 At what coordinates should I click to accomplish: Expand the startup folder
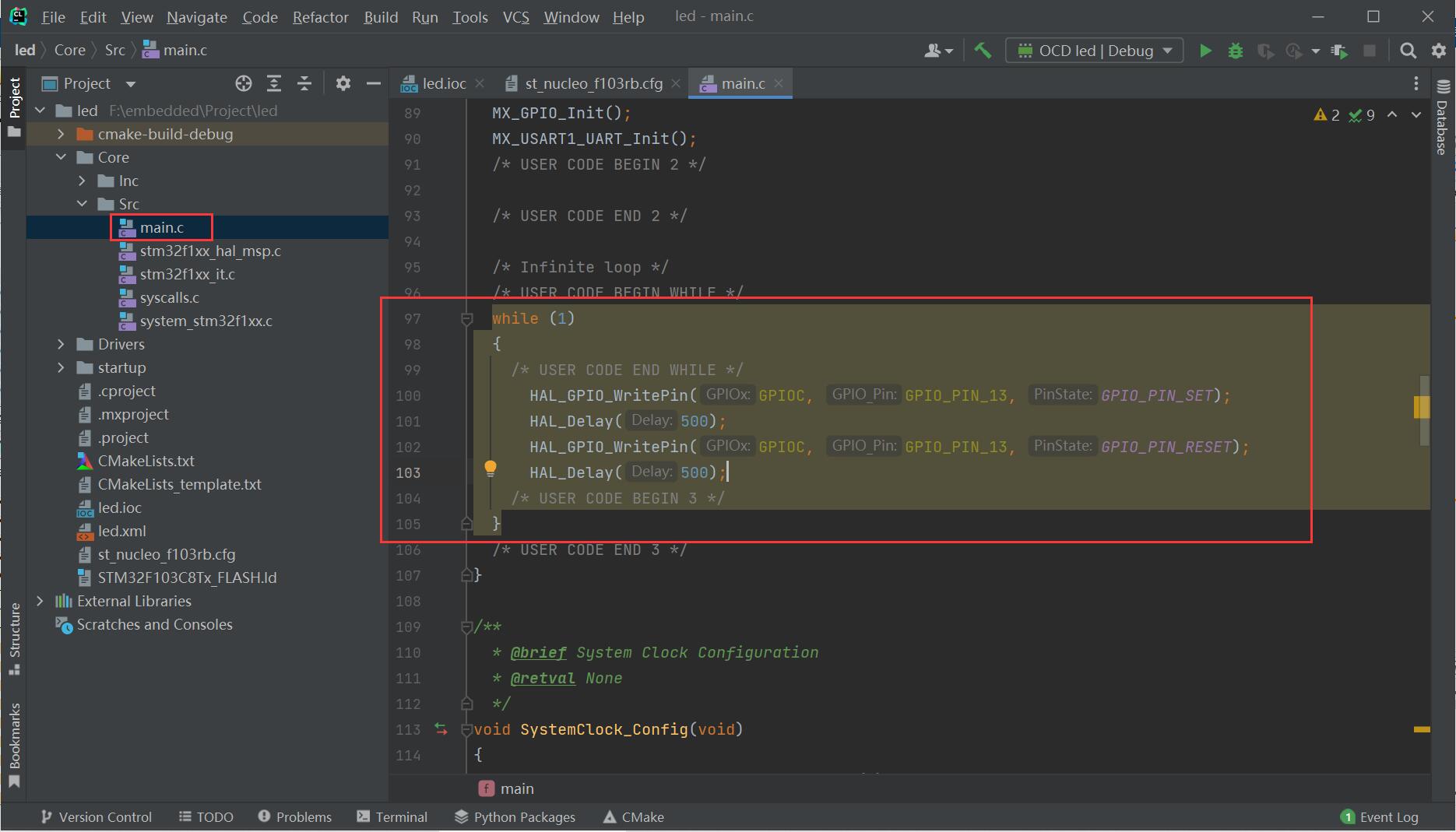(61, 367)
